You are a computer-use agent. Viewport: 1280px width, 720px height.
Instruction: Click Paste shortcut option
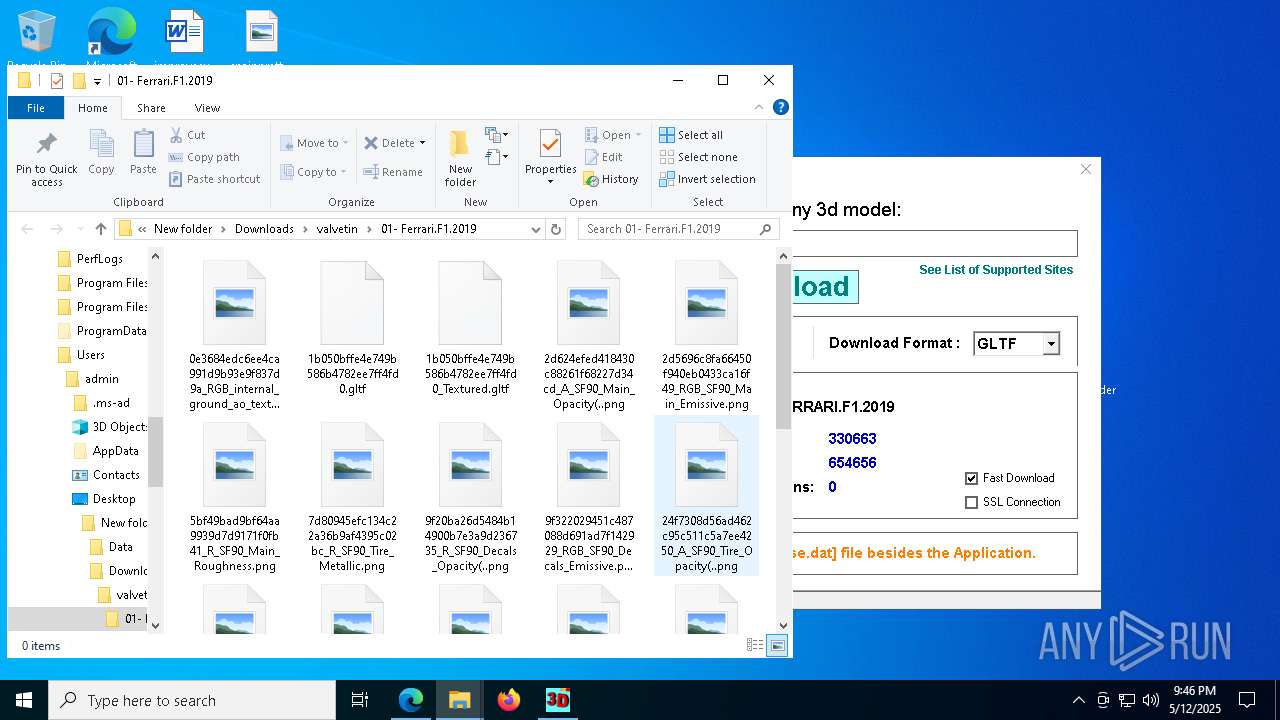click(214, 179)
